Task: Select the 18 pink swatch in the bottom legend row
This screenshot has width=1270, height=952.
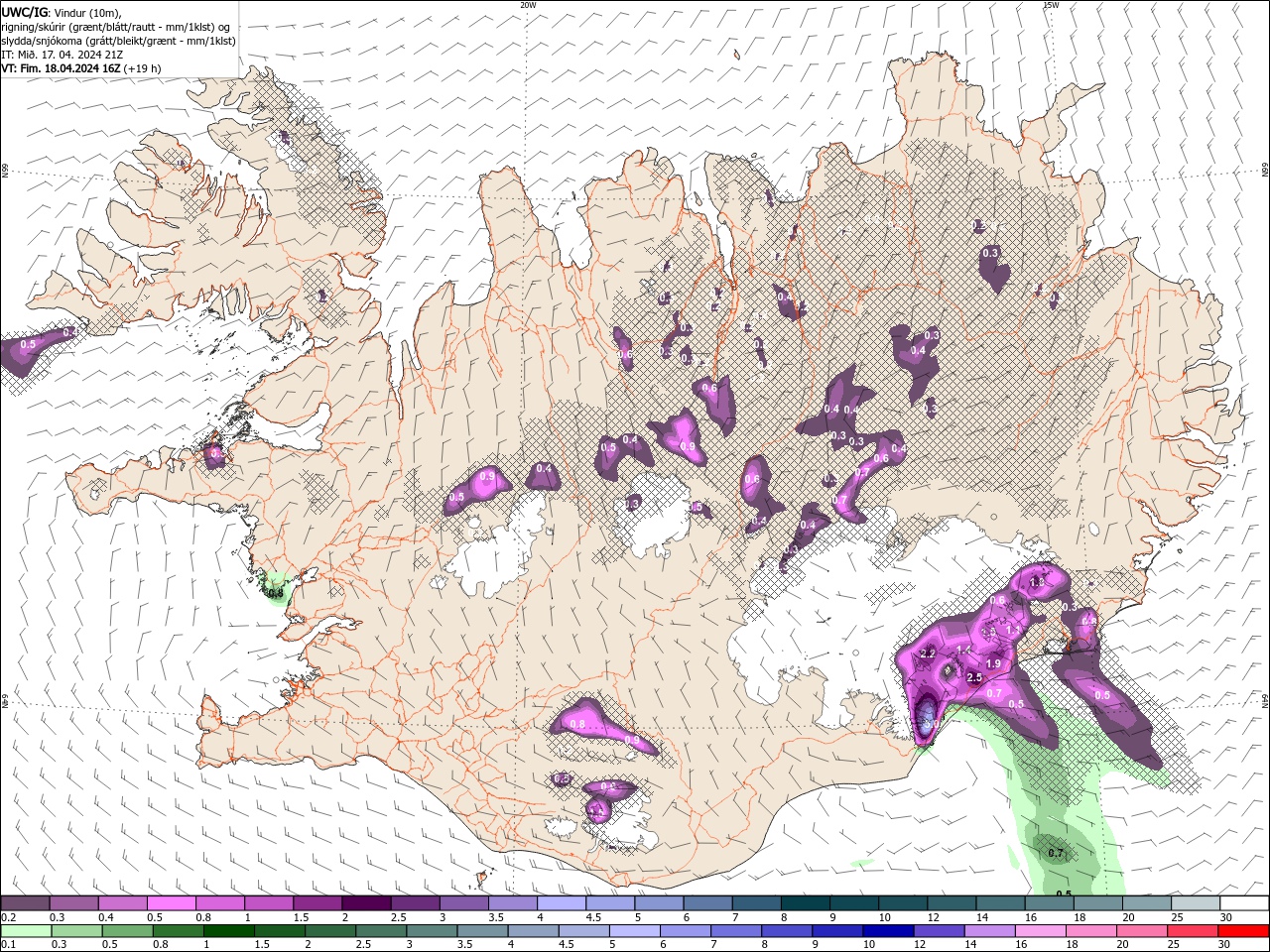Action: coord(1089,931)
